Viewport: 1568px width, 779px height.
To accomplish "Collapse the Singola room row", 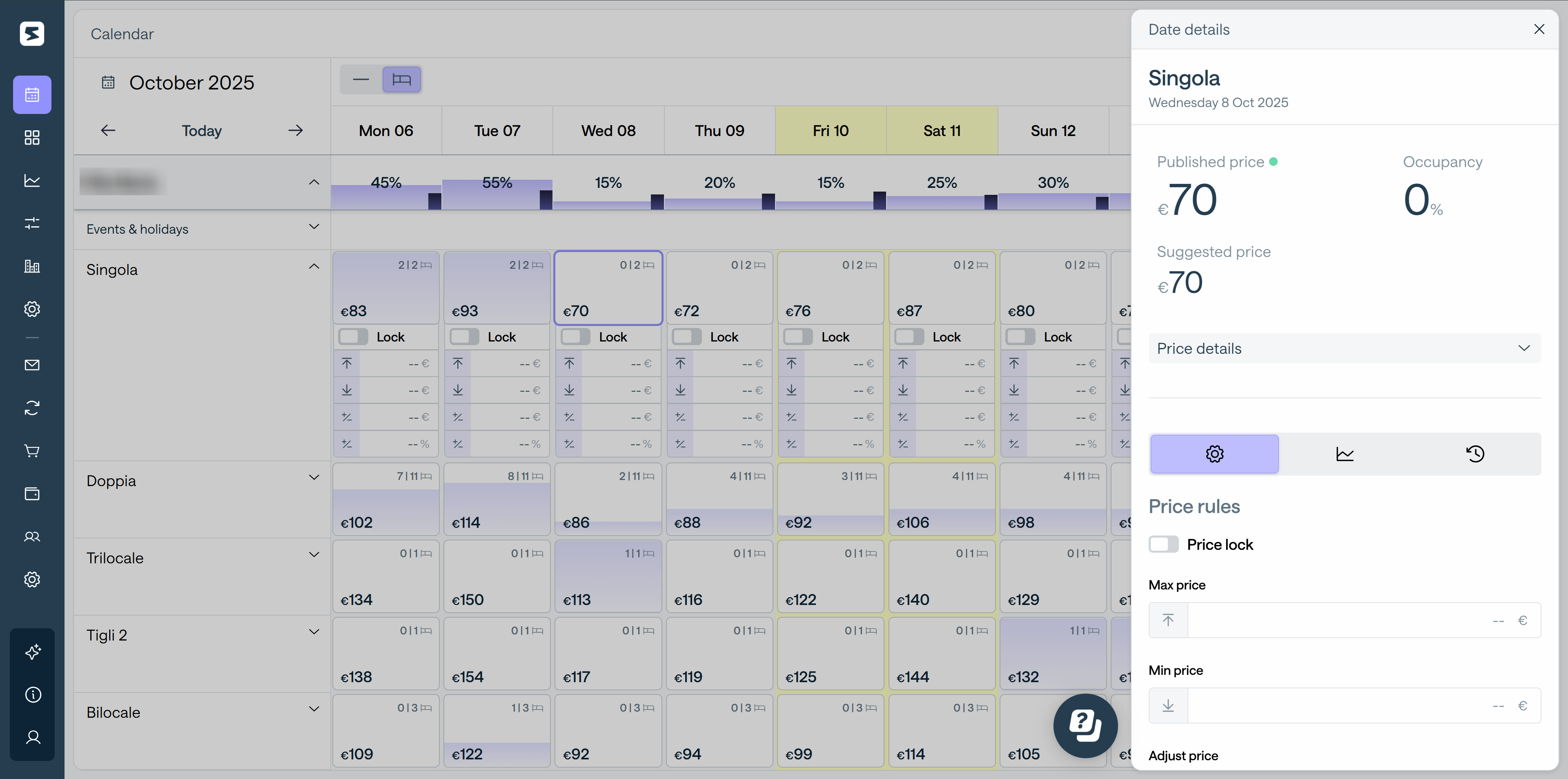I will 314,266.
